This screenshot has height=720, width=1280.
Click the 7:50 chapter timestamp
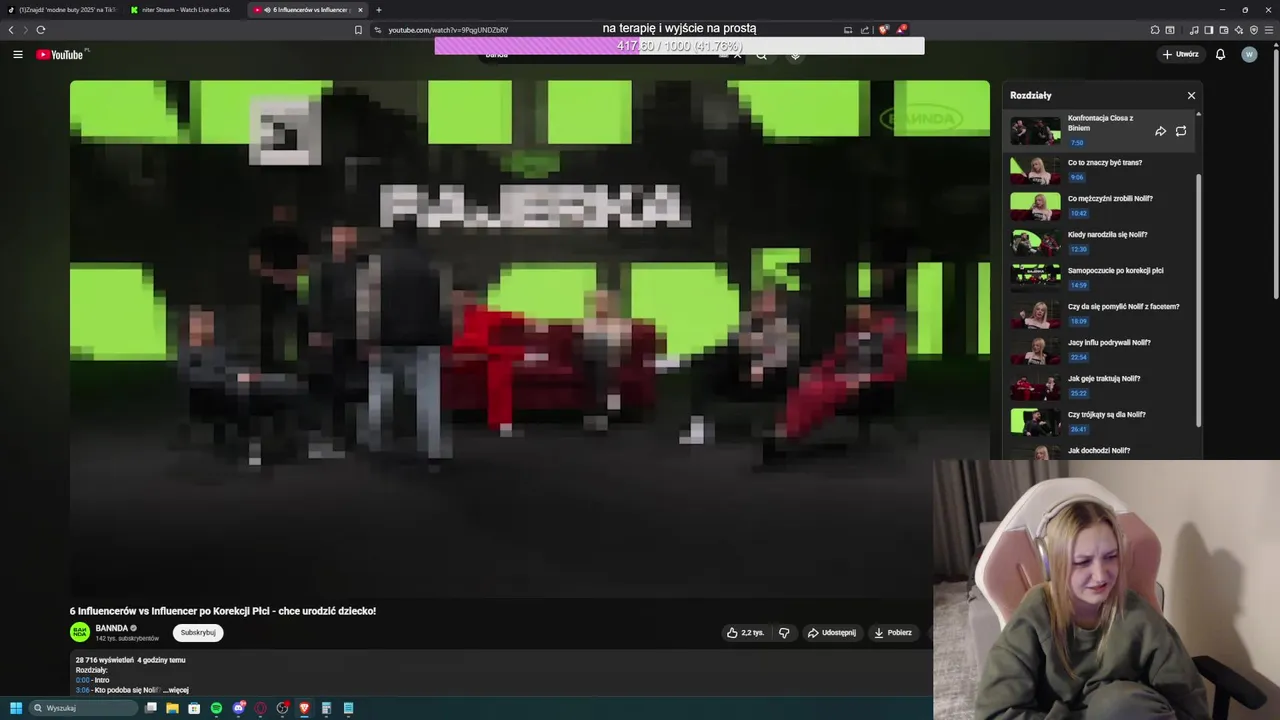(1077, 142)
